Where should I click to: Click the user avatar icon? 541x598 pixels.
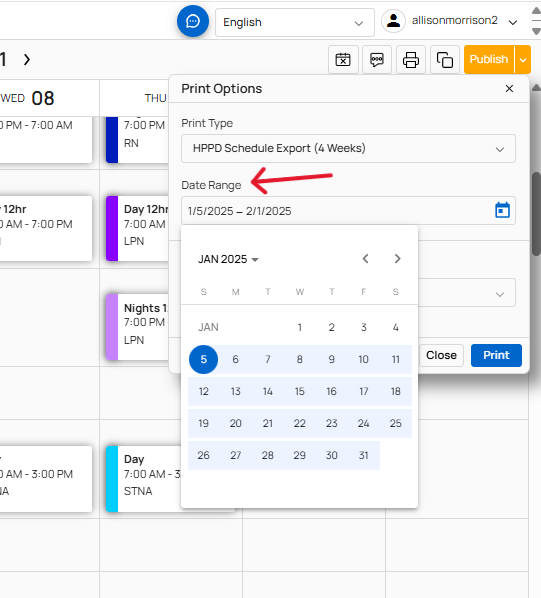point(393,21)
